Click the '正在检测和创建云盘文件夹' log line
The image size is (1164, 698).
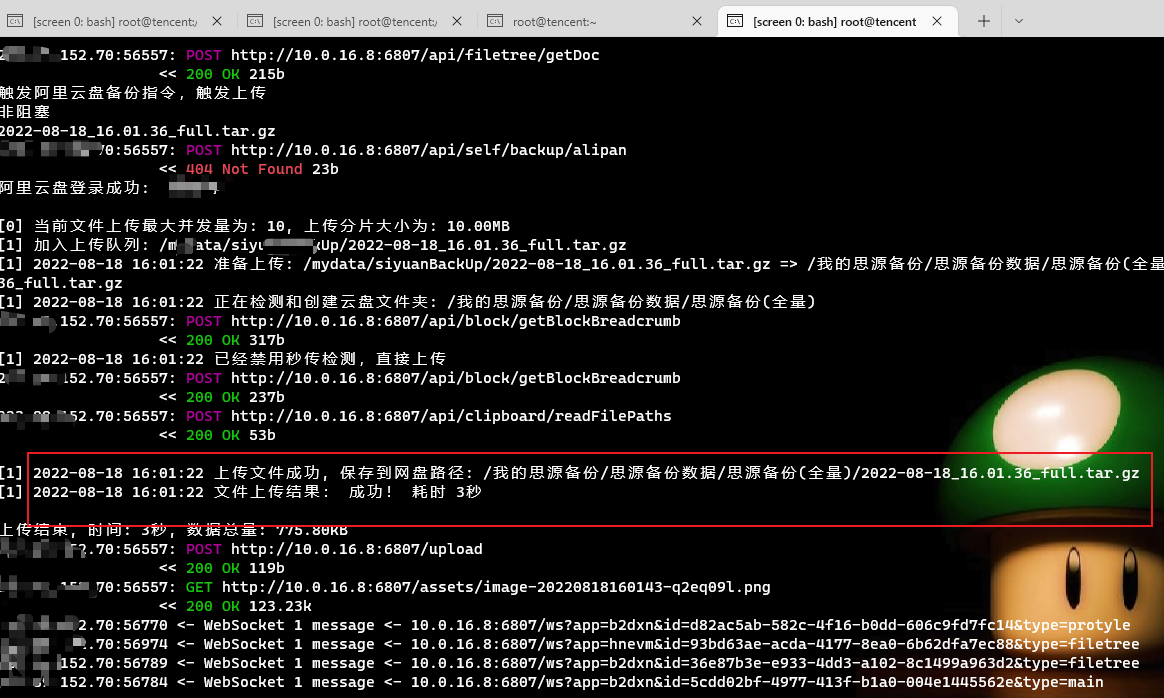click(x=408, y=302)
